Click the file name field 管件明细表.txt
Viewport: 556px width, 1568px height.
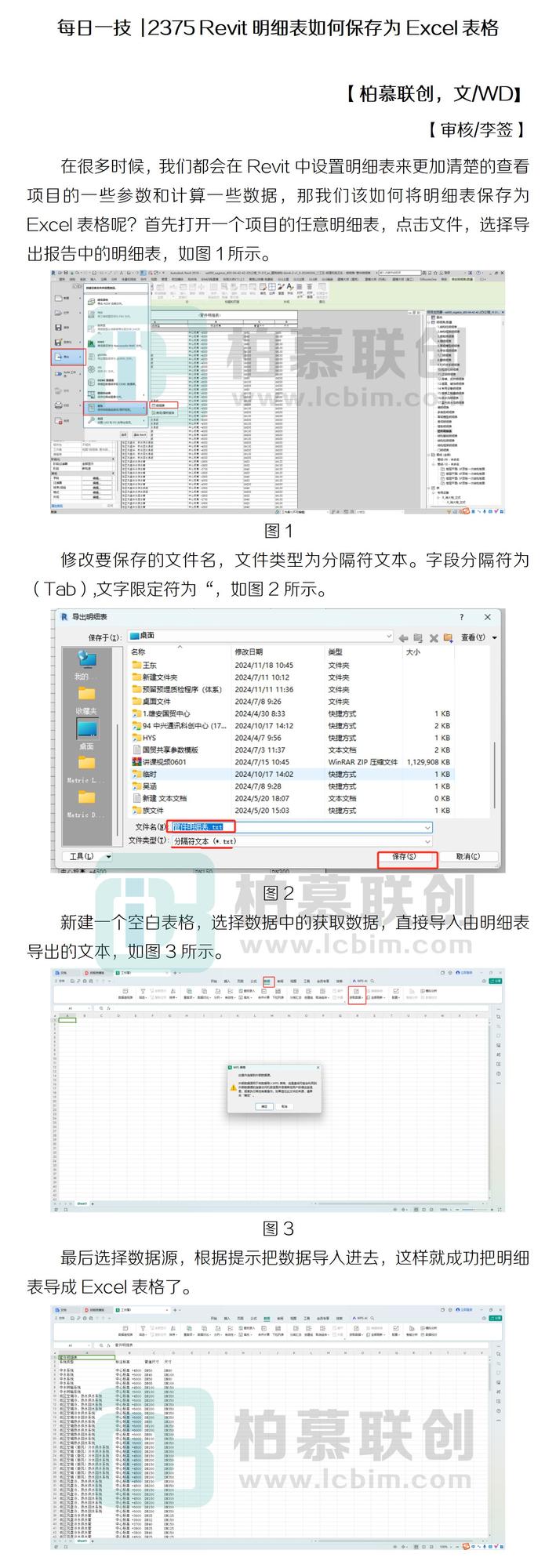click(301, 827)
